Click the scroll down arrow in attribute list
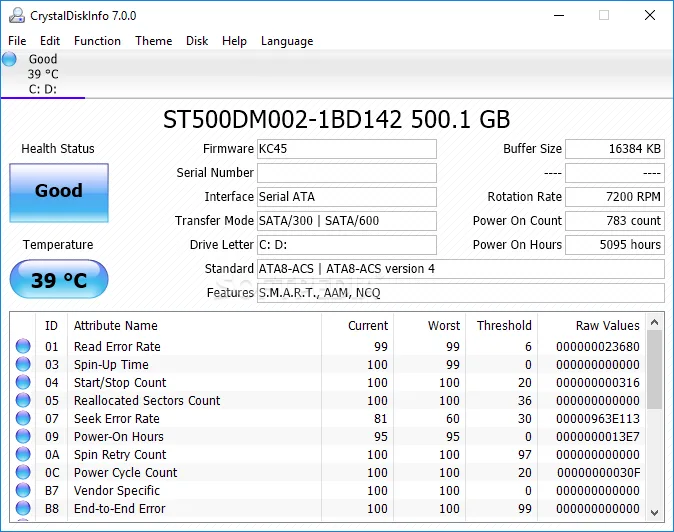The height and width of the screenshot is (532, 674). (655, 513)
